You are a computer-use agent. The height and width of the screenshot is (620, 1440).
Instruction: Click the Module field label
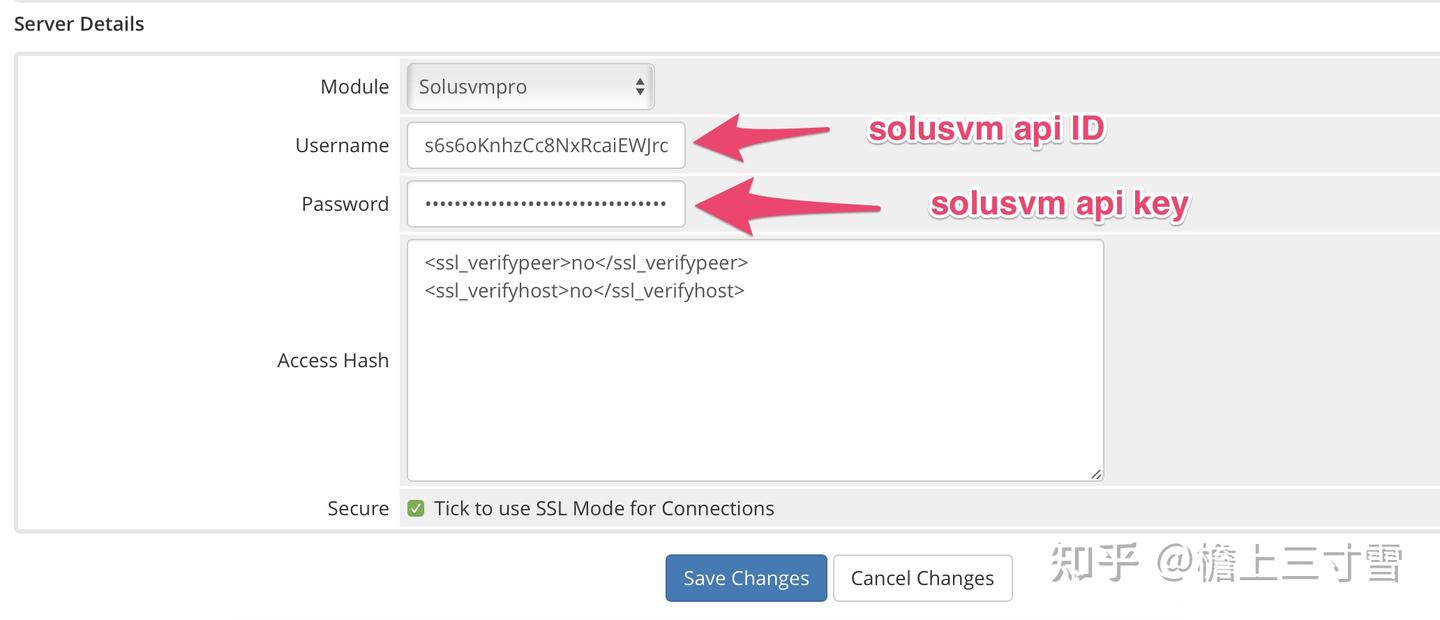click(355, 86)
